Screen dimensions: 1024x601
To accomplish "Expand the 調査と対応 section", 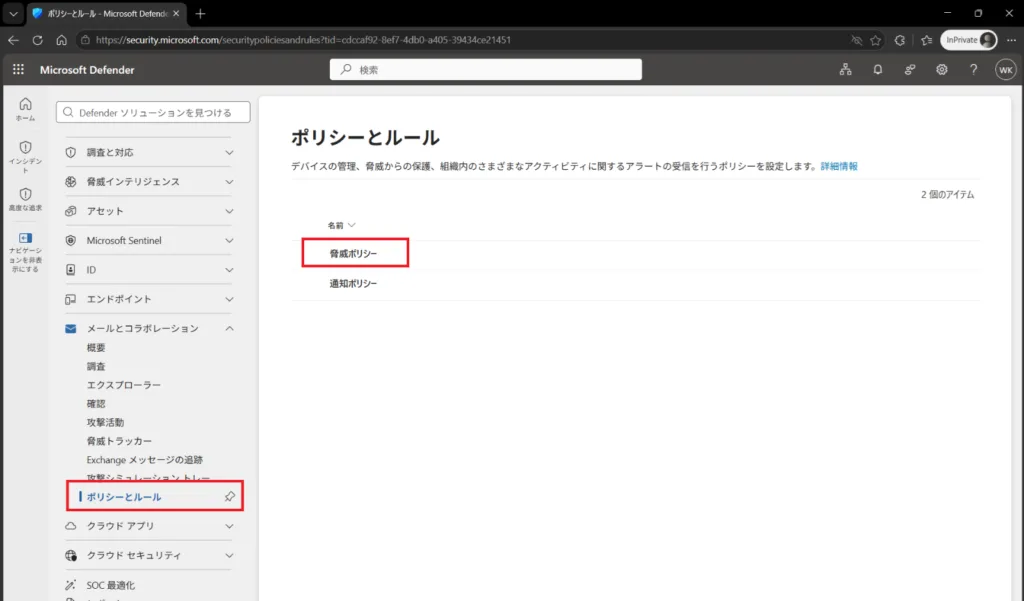I will coord(149,152).
